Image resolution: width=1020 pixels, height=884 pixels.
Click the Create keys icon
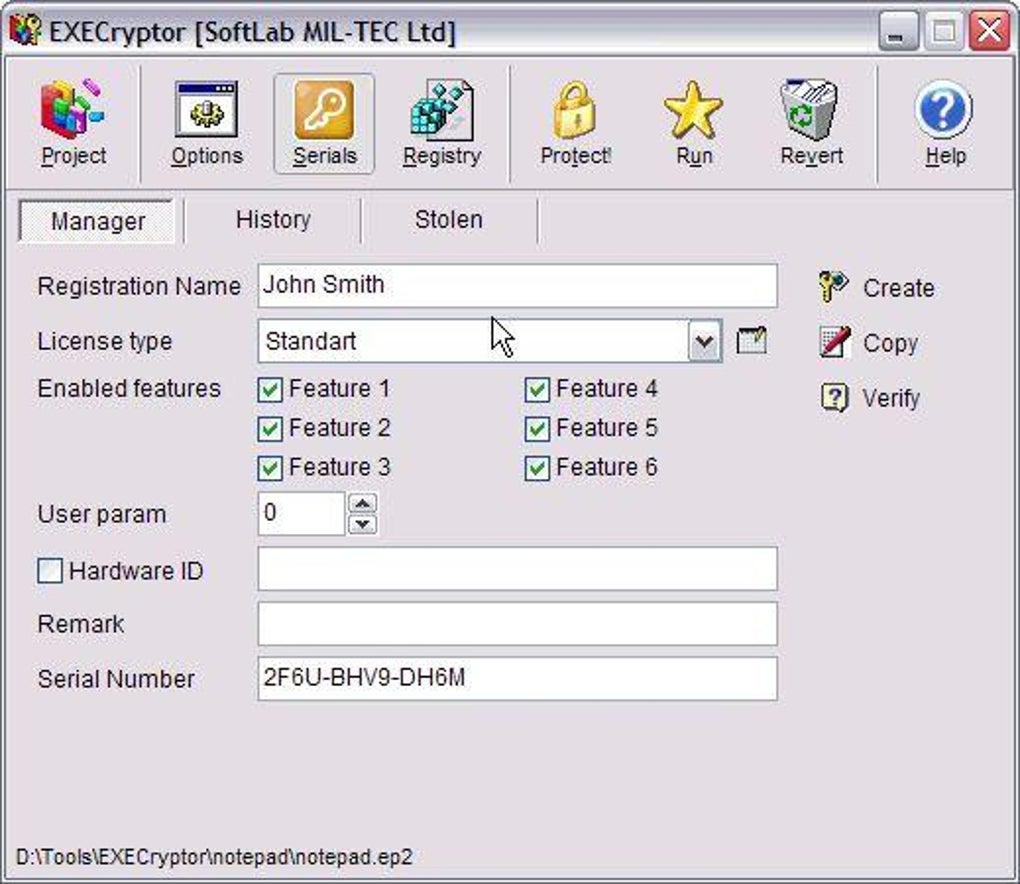pos(833,287)
